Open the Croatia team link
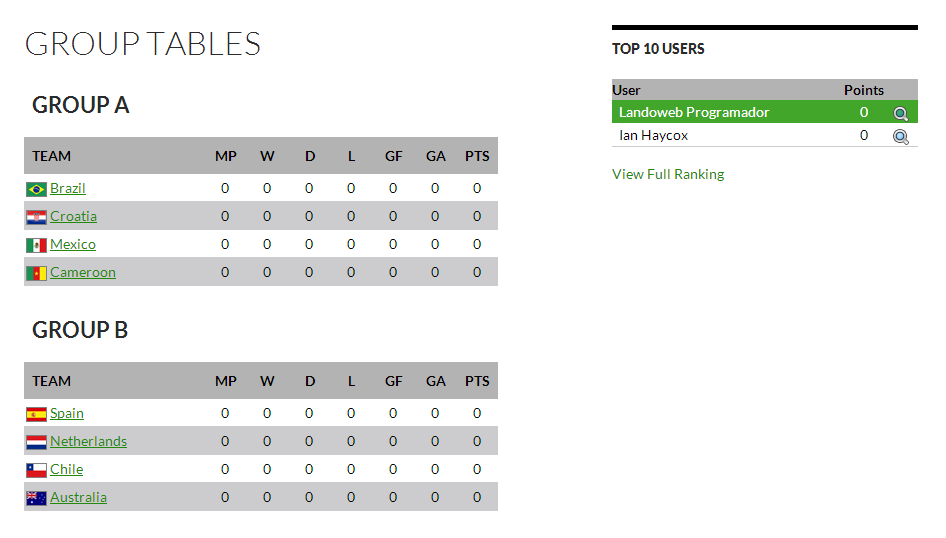This screenshot has height=538, width=946. [x=73, y=216]
